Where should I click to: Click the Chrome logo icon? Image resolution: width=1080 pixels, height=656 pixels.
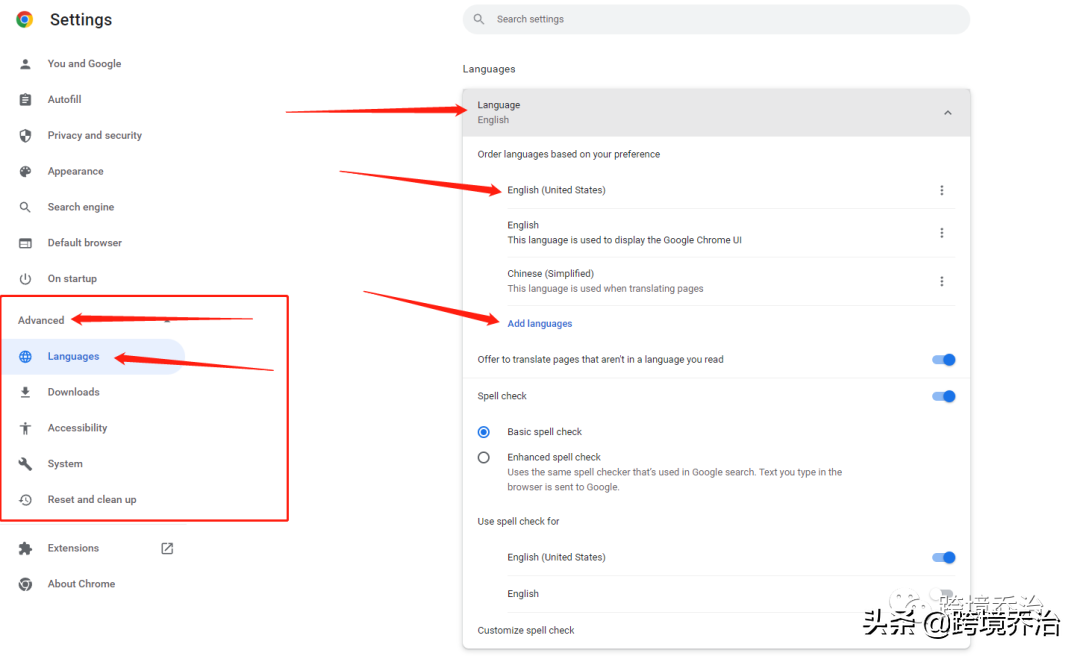pos(25,19)
